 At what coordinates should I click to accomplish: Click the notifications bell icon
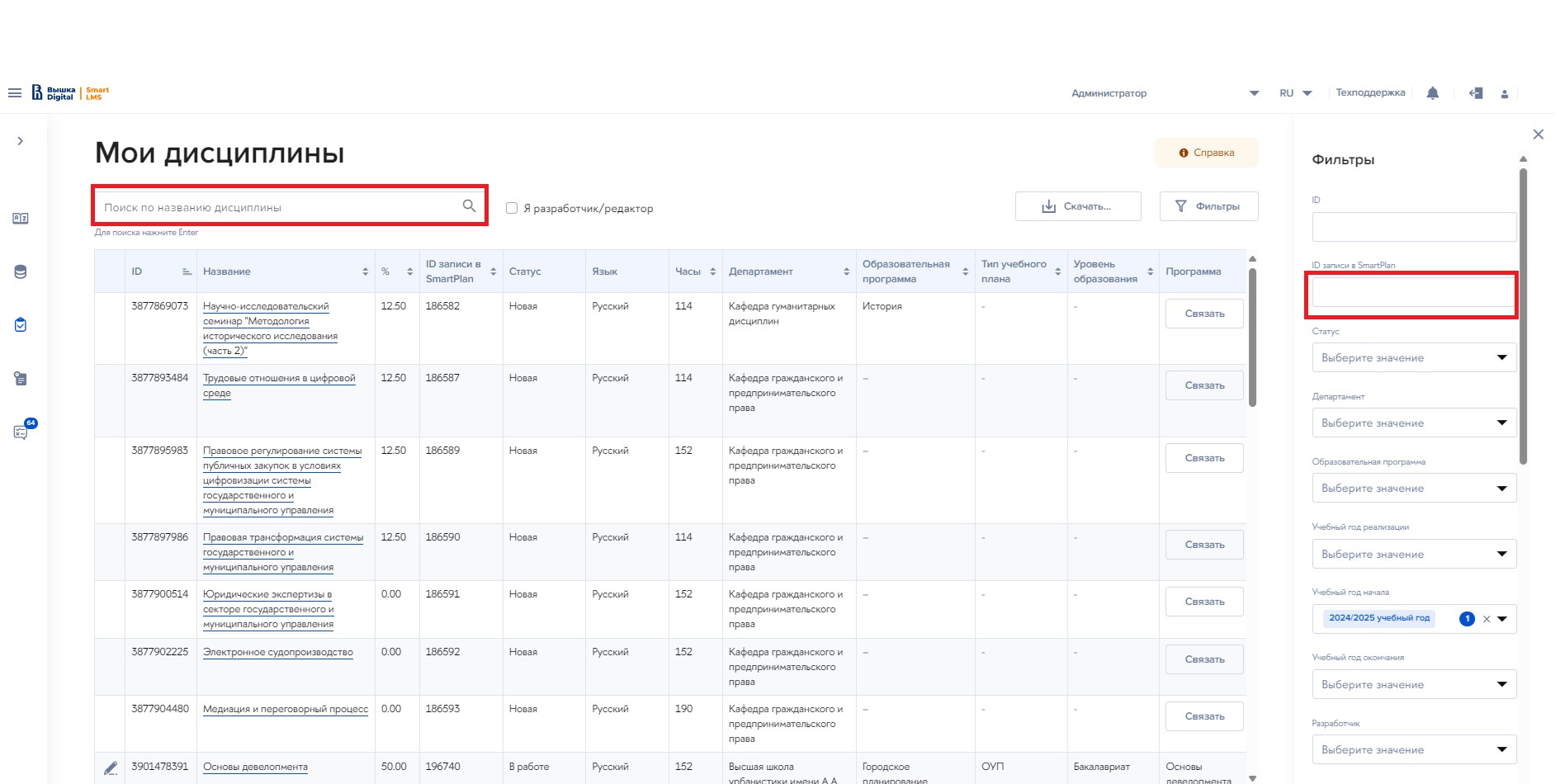tap(1433, 93)
